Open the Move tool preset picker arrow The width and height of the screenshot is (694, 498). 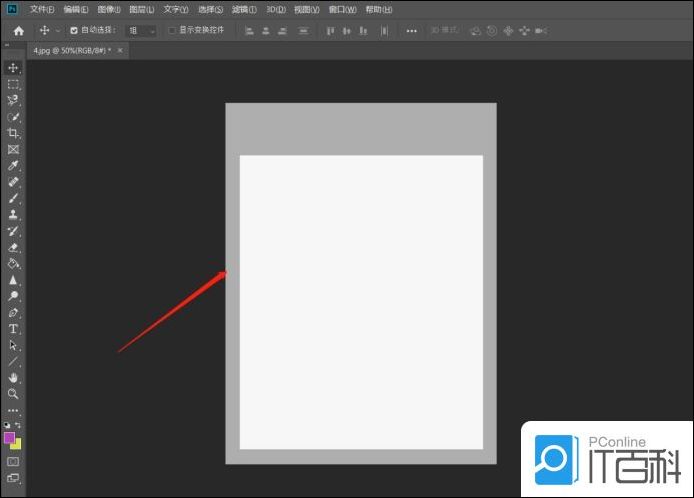pyautogui.click(x=58, y=31)
